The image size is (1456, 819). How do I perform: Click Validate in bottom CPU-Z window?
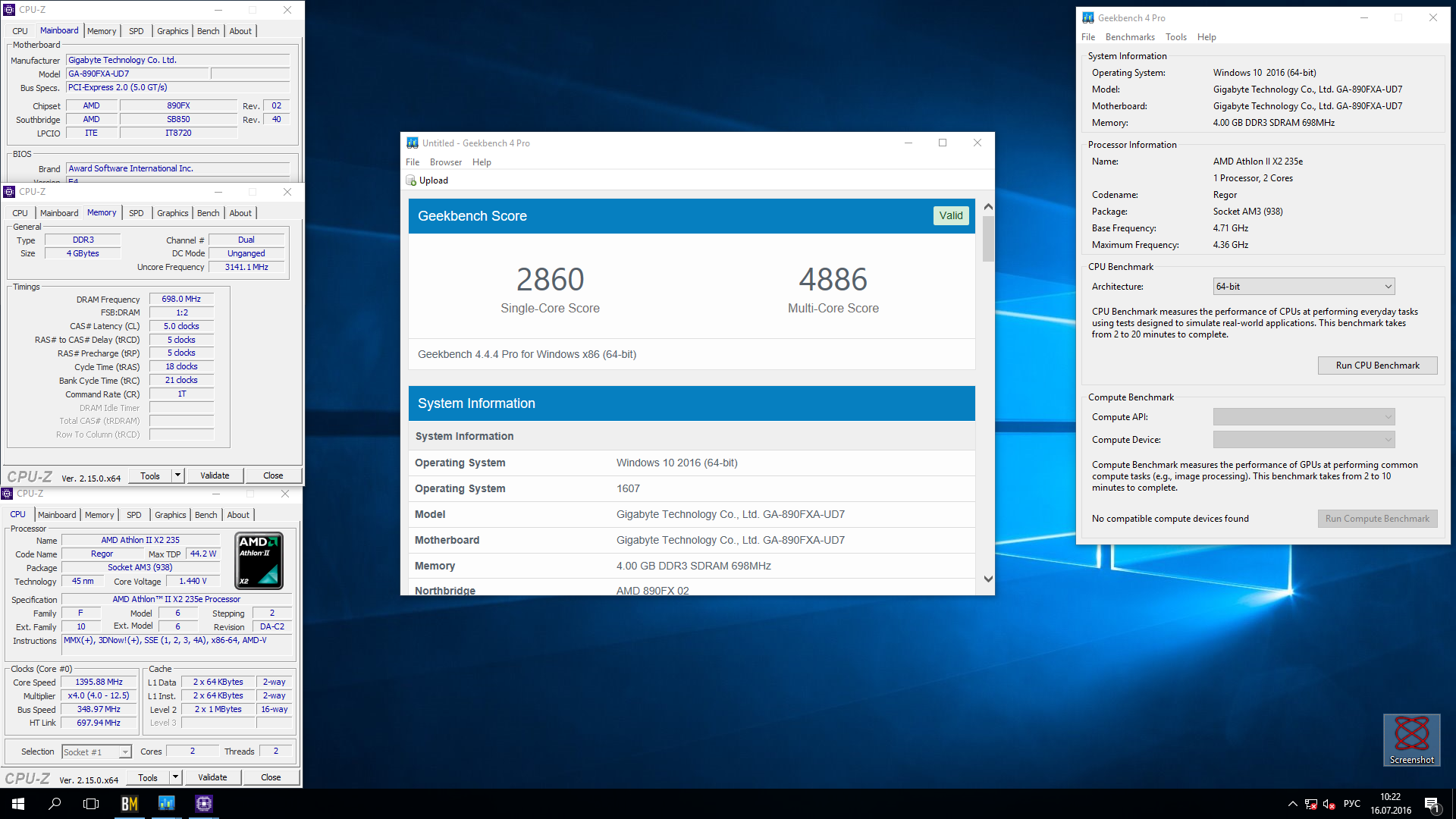[x=212, y=777]
